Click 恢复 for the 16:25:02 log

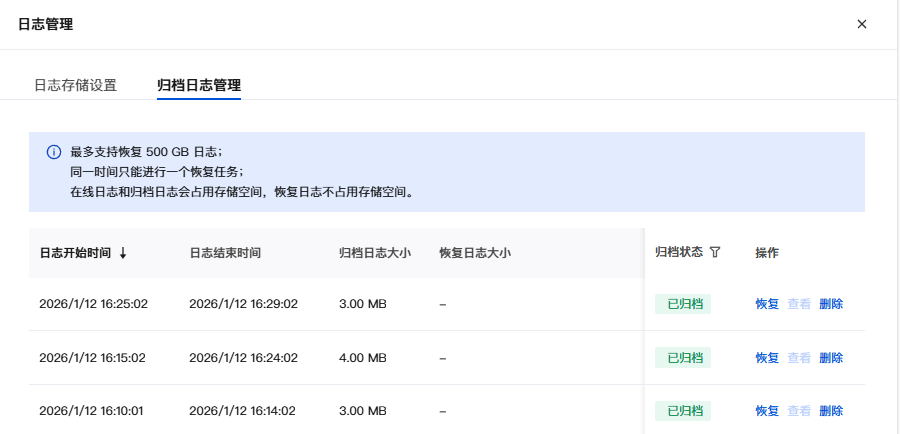[x=767, y=304]
